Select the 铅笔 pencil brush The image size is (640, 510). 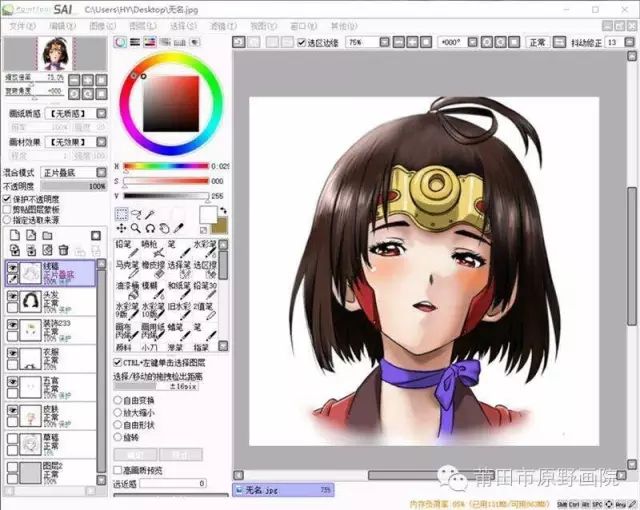point(126,248)
